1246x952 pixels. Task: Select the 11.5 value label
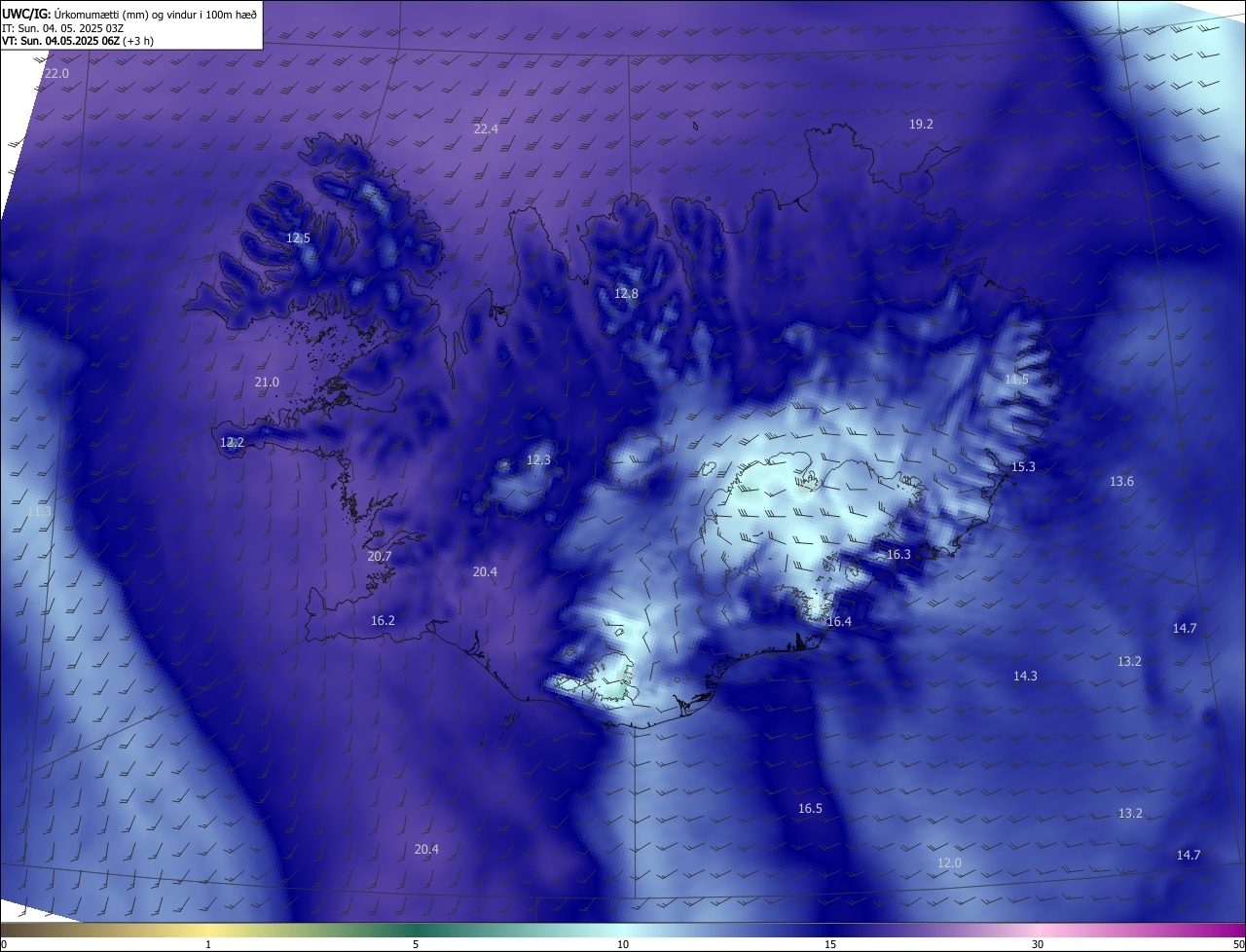coord(1016,379)
